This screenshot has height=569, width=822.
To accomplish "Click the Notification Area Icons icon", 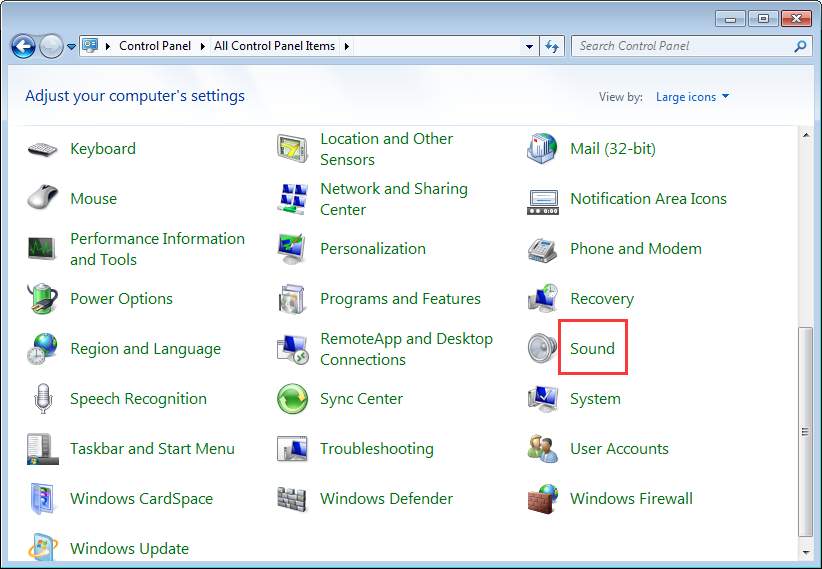I will tap(543, 201).
